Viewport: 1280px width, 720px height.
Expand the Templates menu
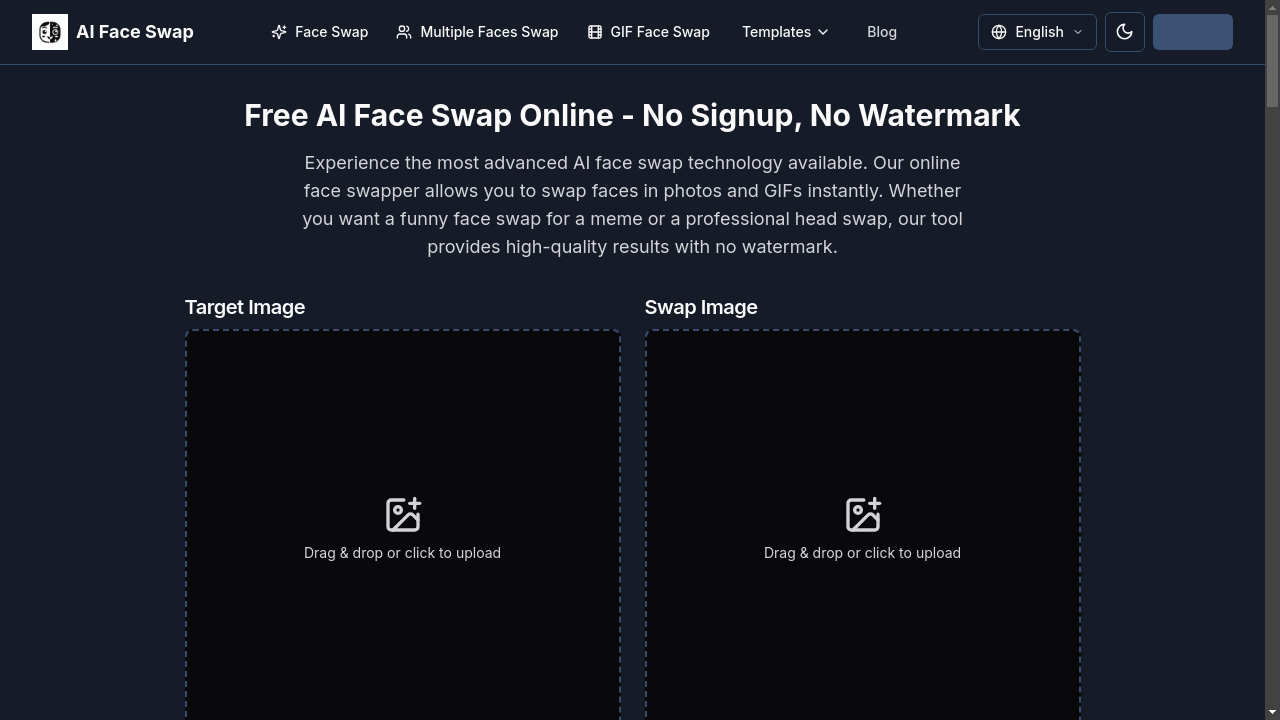click(786, 32)
